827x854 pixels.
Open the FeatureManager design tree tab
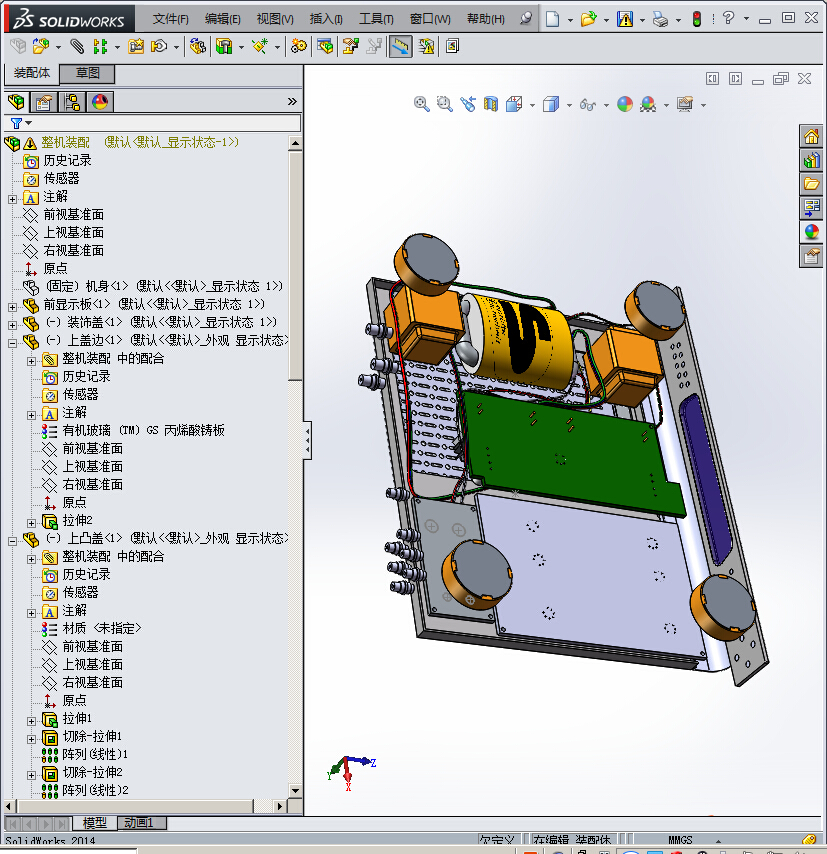tap(16, 102)
